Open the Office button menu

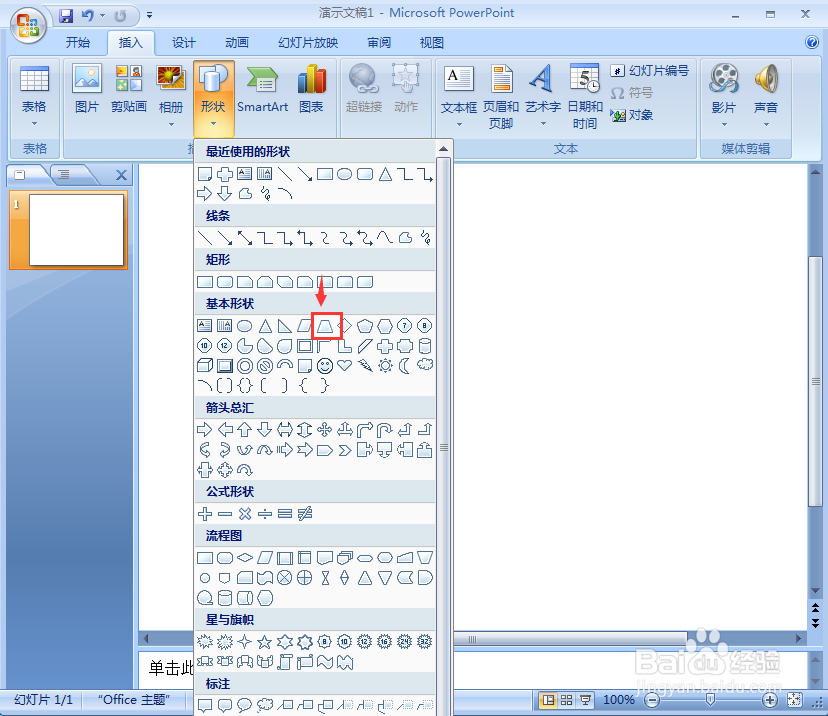(29, 25)
